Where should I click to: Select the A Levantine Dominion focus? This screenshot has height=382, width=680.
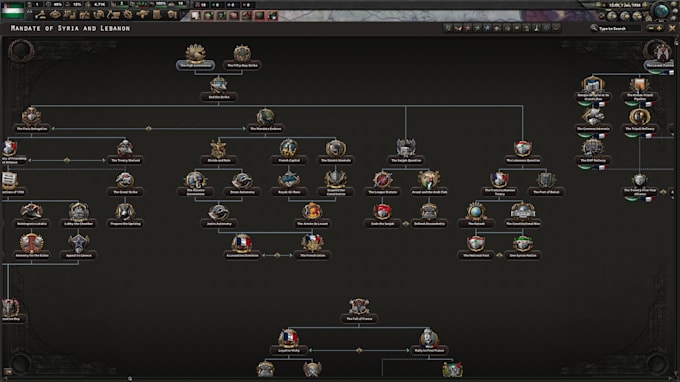[x=242, y=247]
